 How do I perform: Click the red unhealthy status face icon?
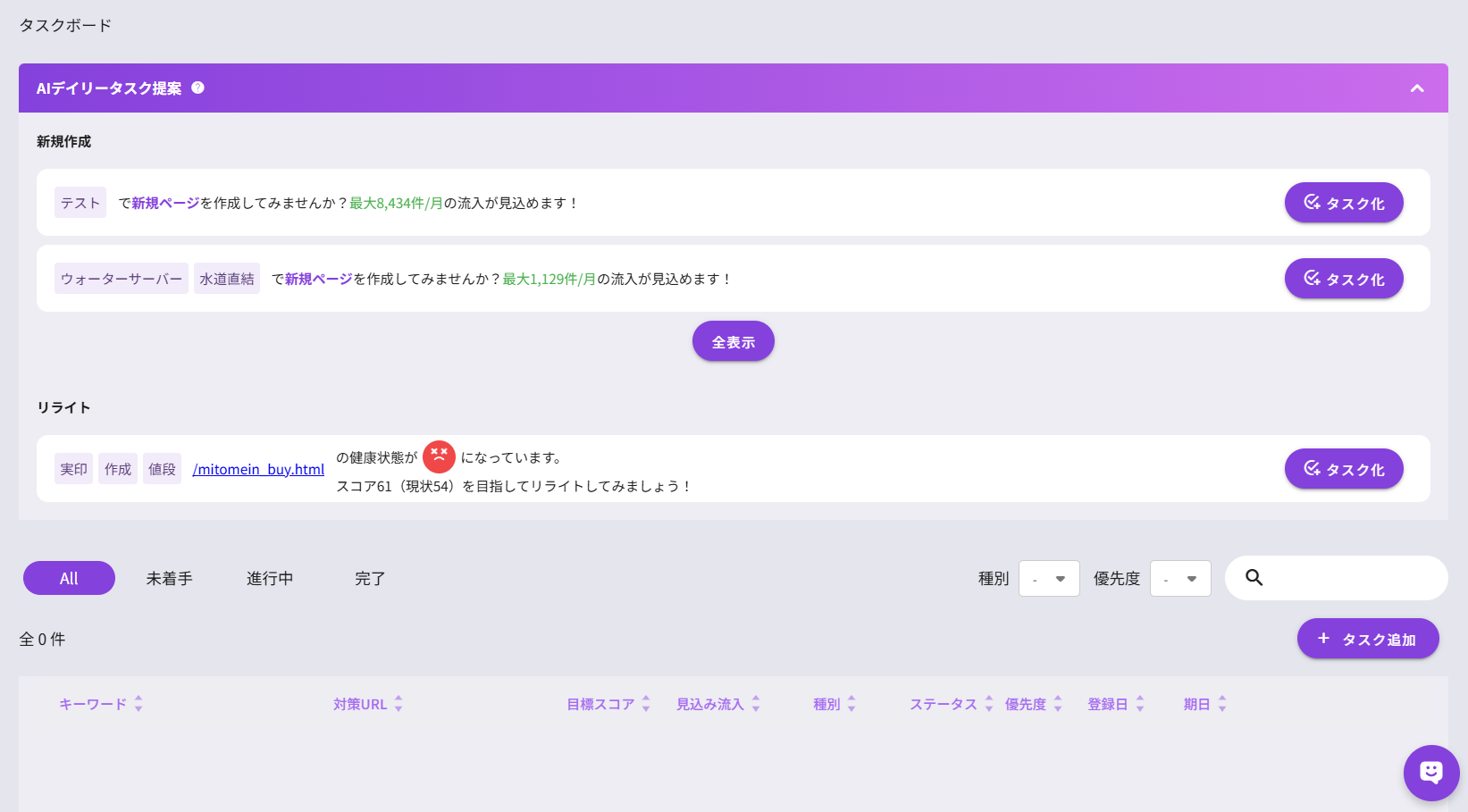click(x=439, y=456)
